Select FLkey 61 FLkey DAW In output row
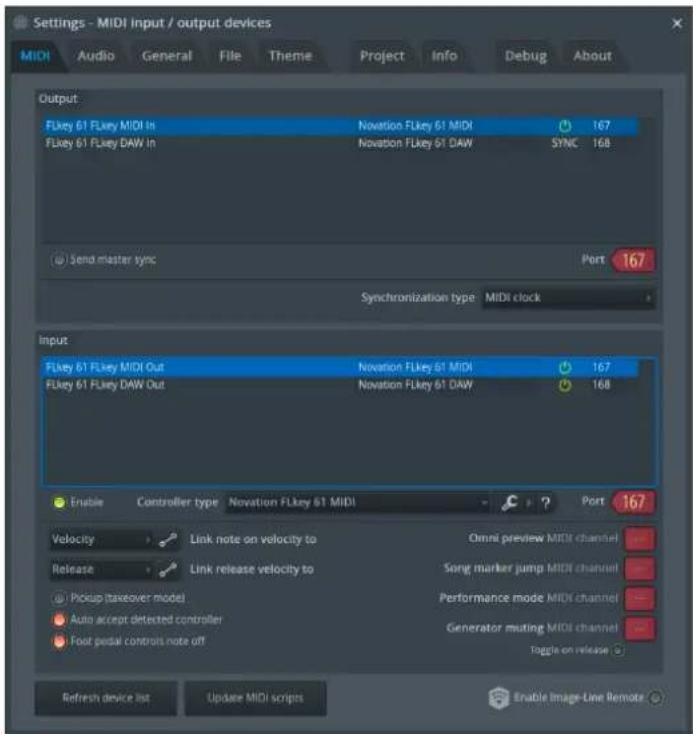 click(340, 143)
